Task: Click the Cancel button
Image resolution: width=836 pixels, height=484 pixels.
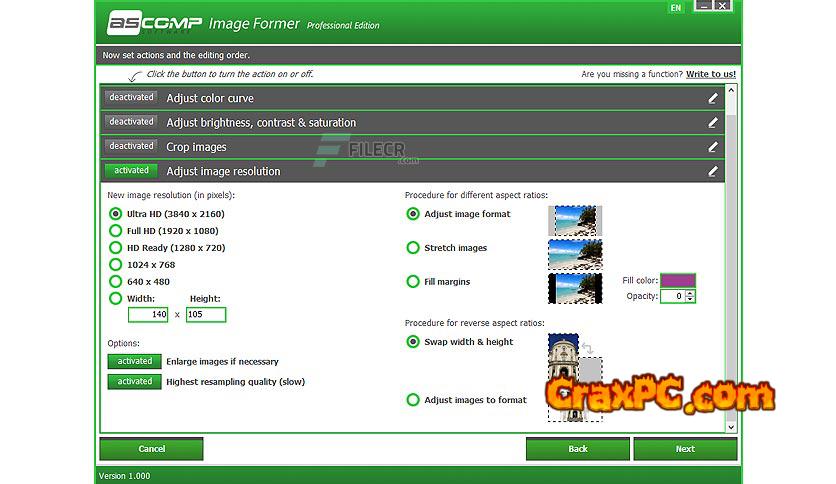Action: 151,449
